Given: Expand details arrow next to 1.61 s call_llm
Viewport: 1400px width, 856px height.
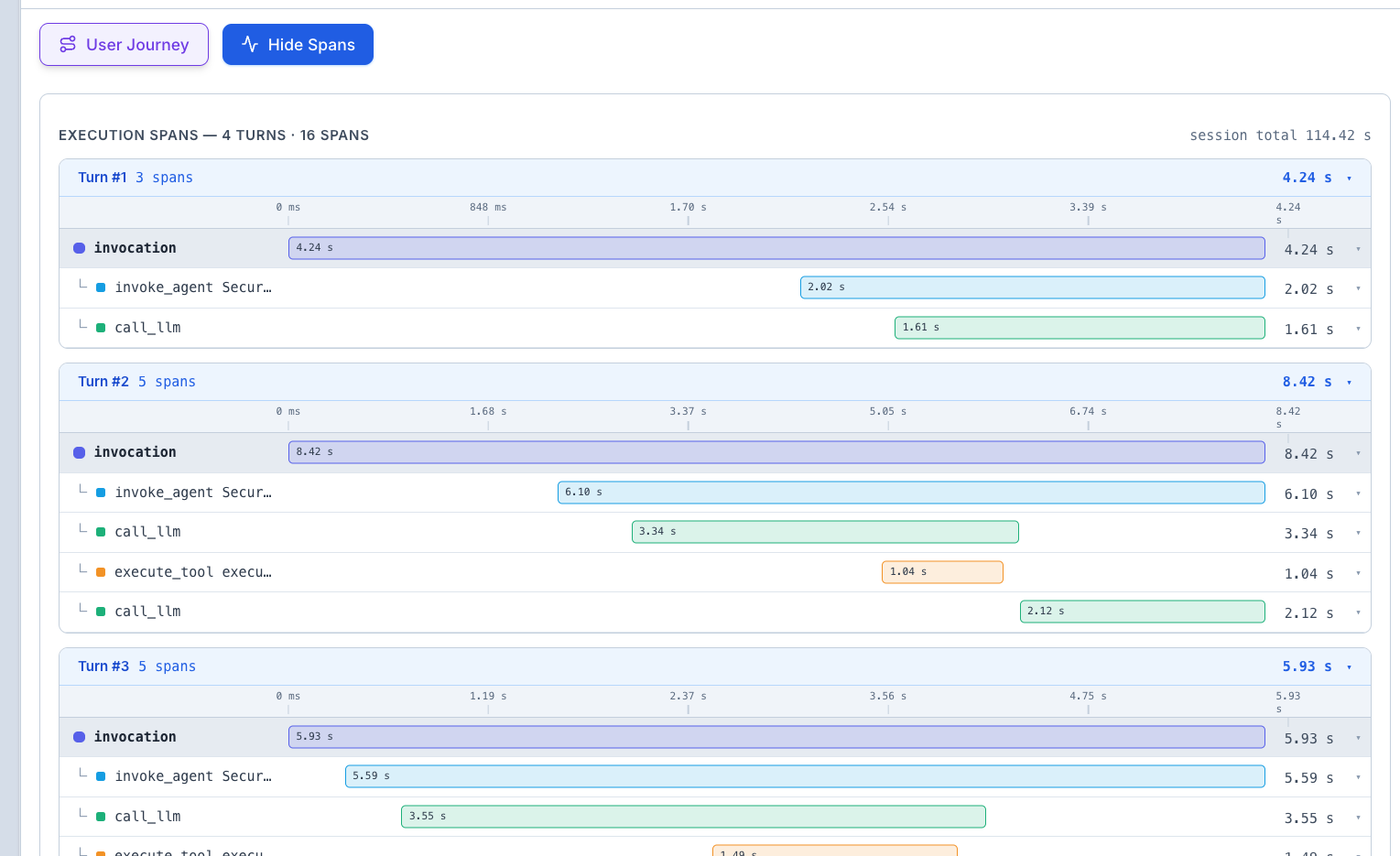Looking at the screenshot, I should click(1358, 329).
